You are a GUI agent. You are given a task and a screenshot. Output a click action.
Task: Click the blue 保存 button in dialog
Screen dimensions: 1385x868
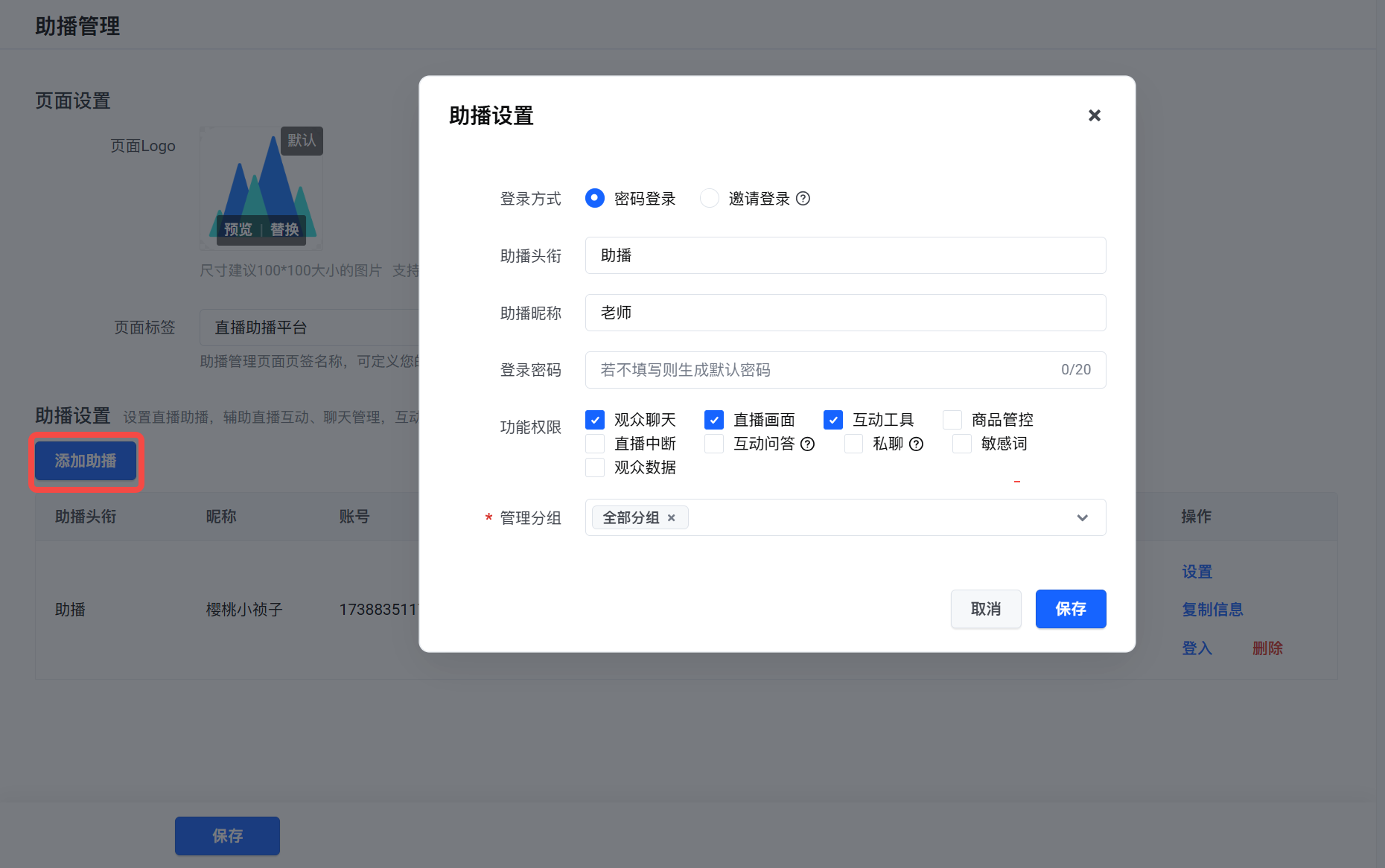(1071, 609)
